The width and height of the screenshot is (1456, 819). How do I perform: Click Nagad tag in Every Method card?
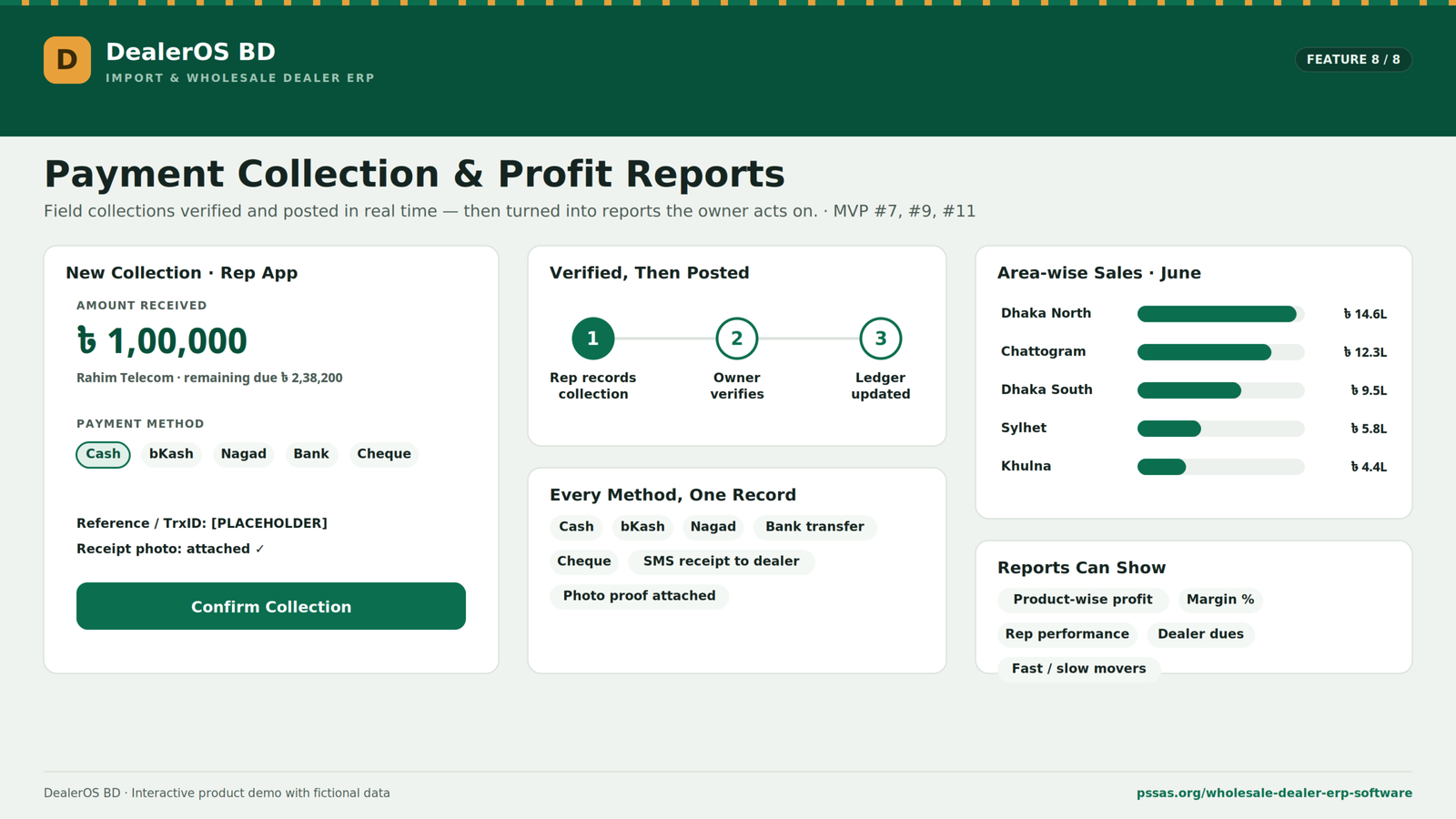click(x=713, y=527)
